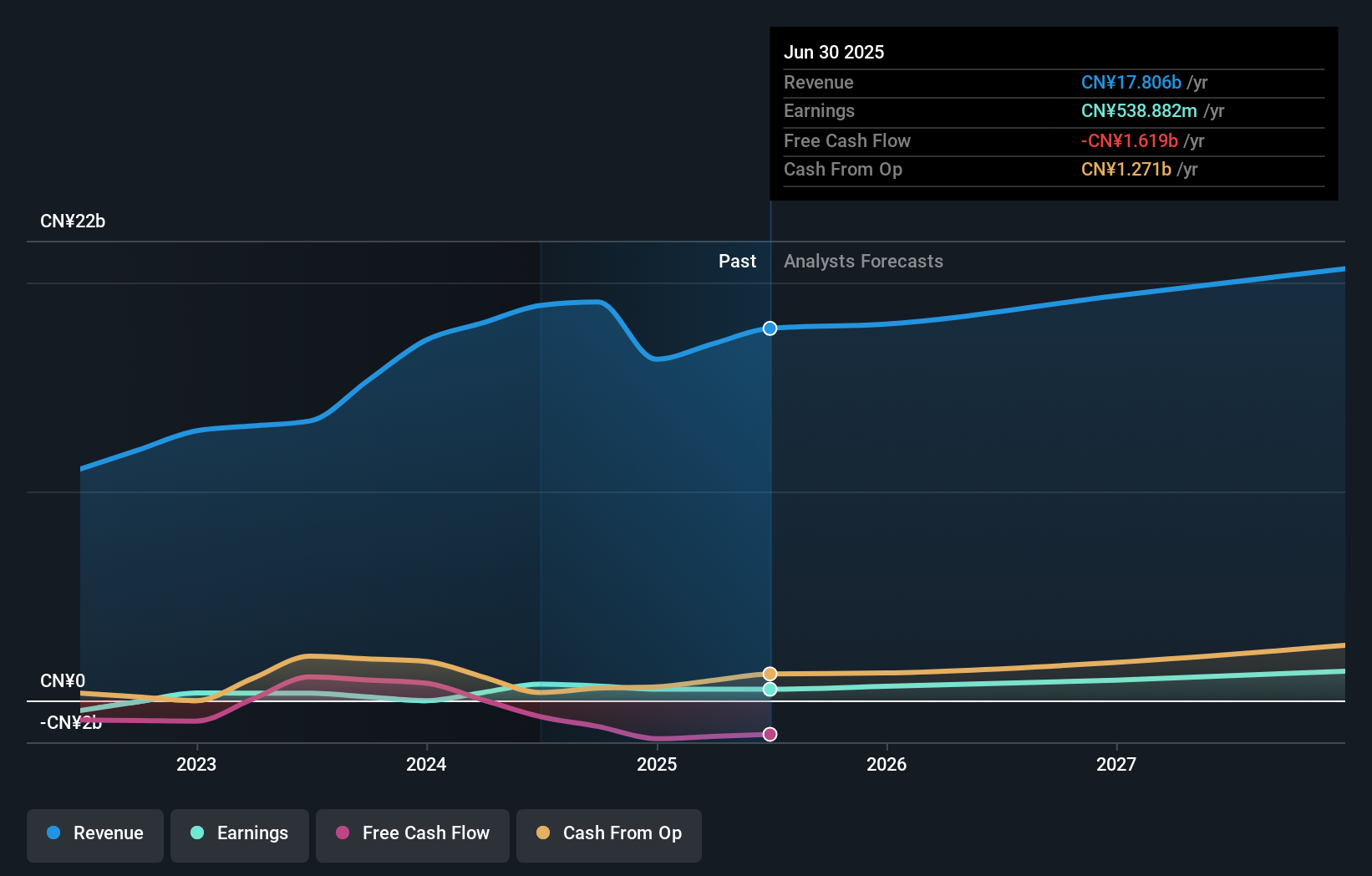The height and width of the screenshot is (876, 1372).
Task: Click the vertical timeline divider at Jun 2025
Action: coord(770,468)
